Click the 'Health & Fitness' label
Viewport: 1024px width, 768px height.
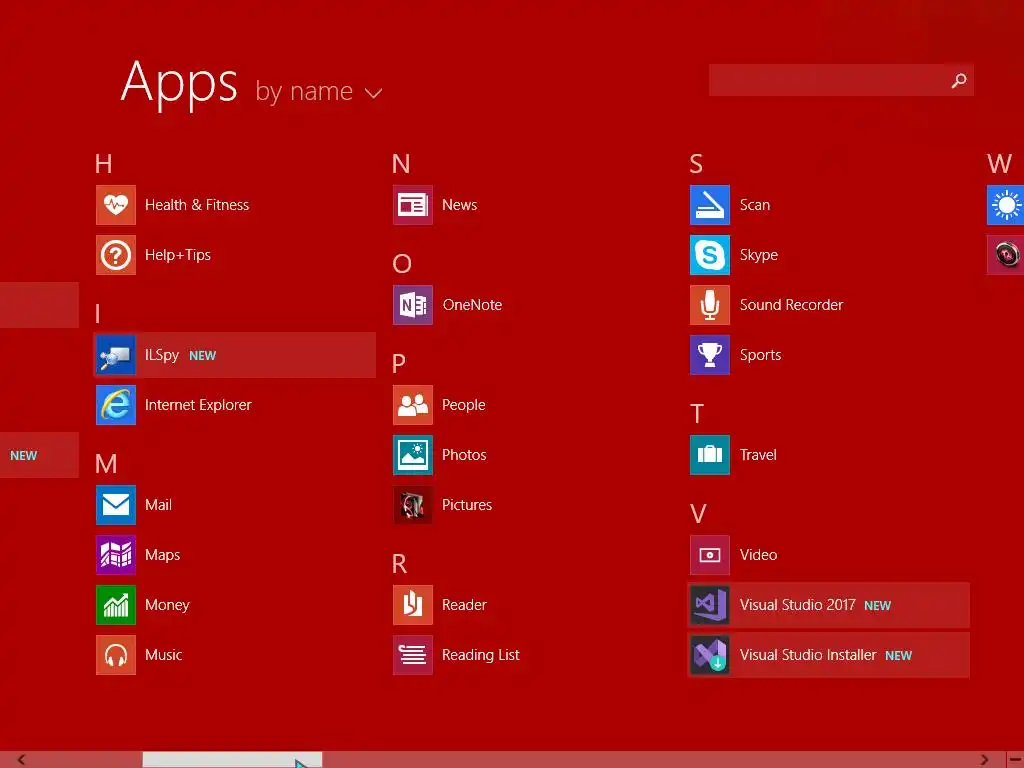tap(197, 205)
